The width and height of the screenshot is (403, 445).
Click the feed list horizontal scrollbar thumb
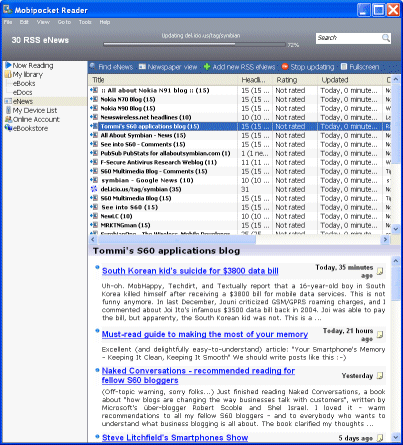(177, 239)
